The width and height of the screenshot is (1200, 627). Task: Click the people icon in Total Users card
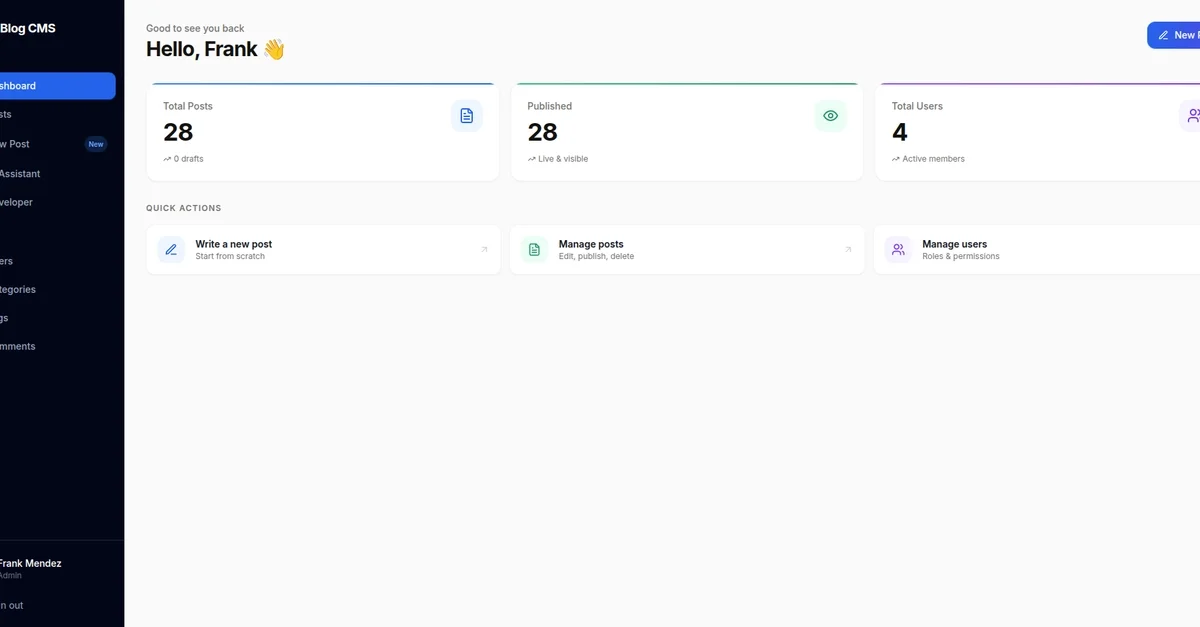click(1192, 116)
